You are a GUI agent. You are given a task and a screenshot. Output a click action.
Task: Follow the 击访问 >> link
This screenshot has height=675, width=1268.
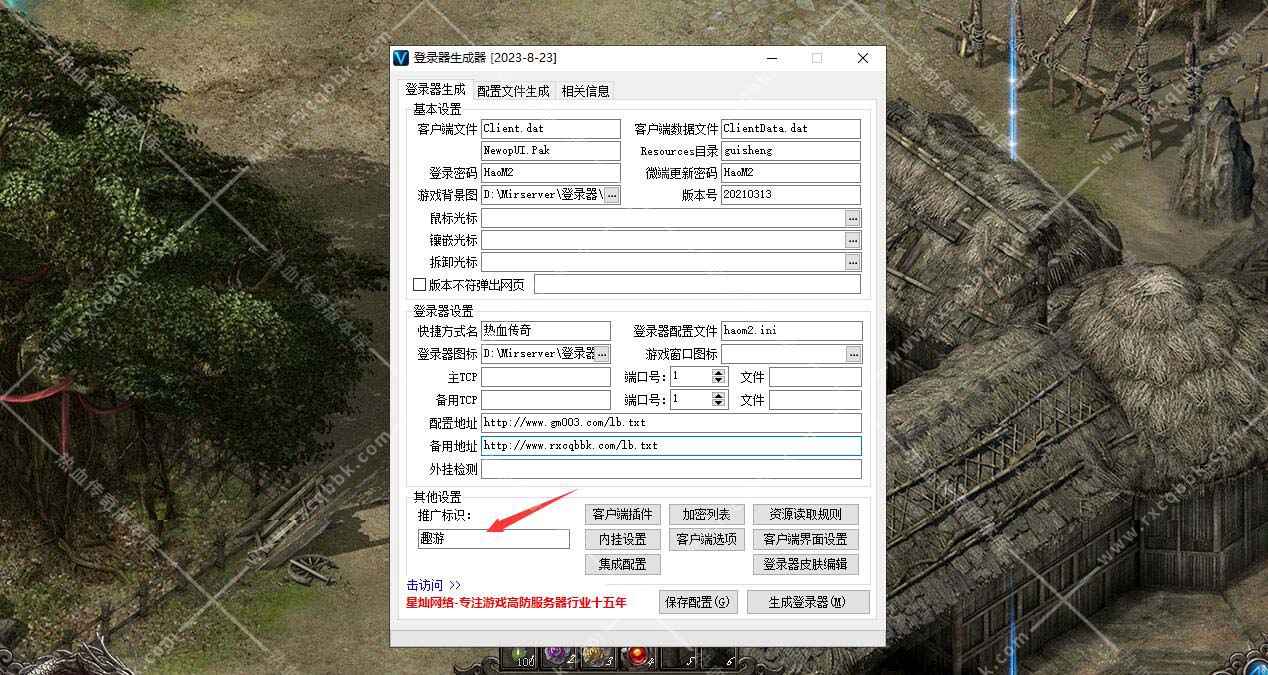(434, 585)
